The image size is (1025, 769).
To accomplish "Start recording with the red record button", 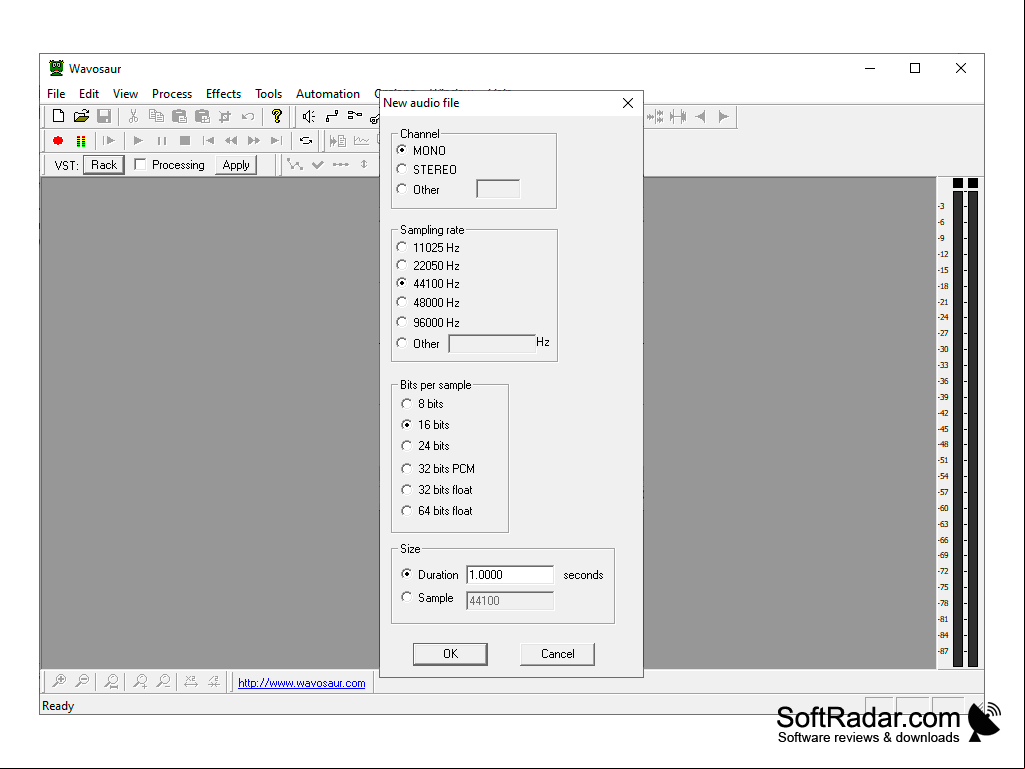I will click(x=58, y=141).
